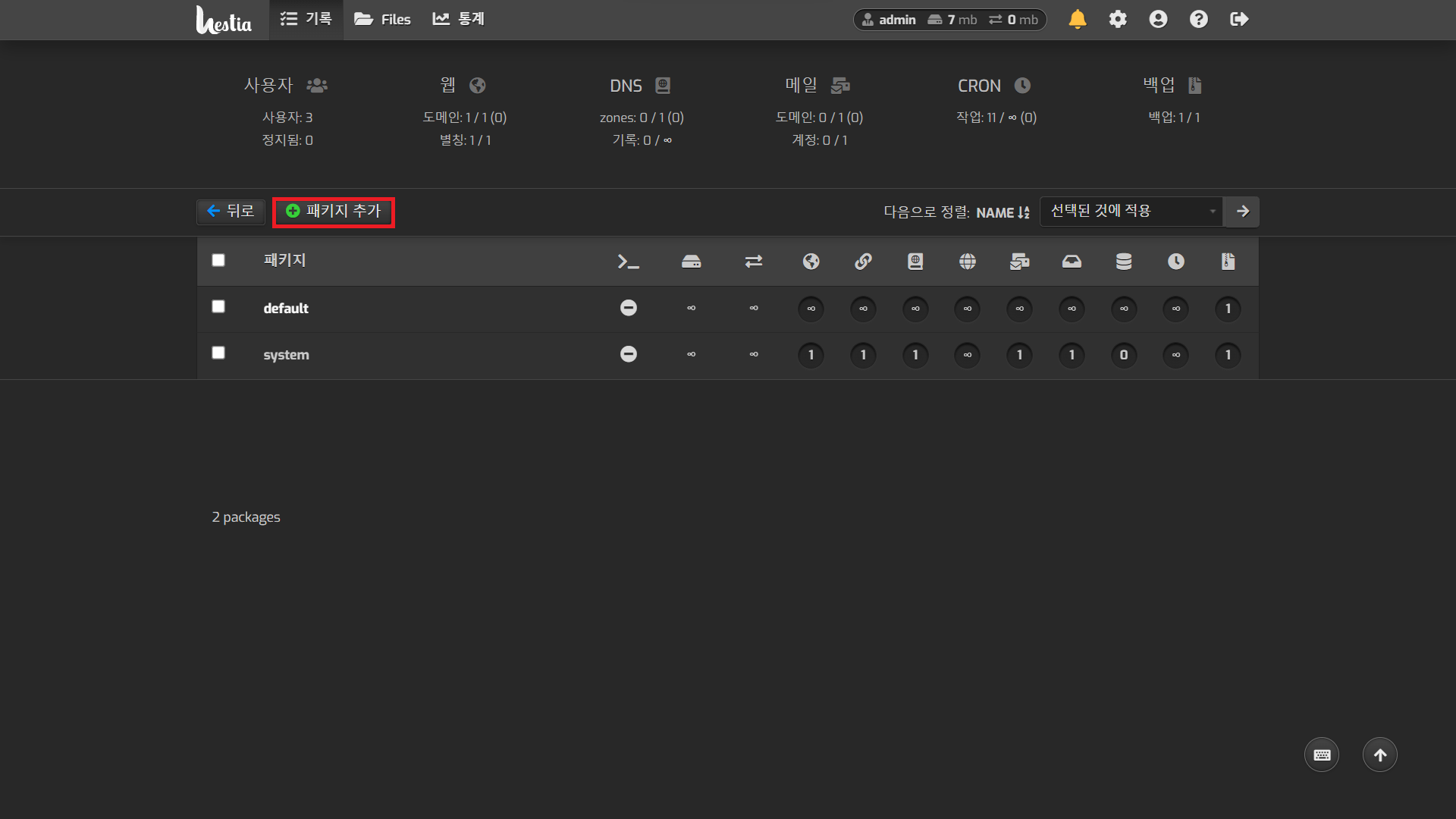This screenshot has height=819, width=1456.
Task: Open server settings gear icon
Action: tap(1118, 19)
